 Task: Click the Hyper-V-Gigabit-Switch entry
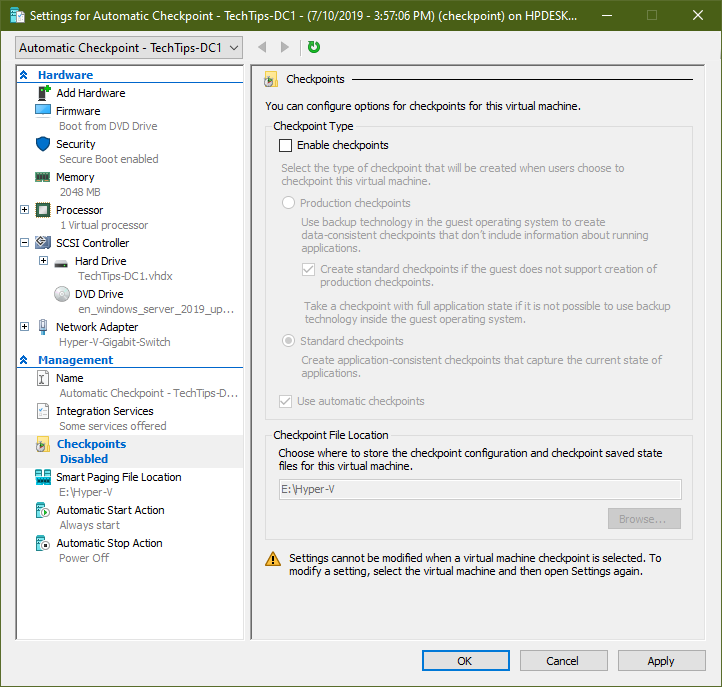(x=115, y=342)
